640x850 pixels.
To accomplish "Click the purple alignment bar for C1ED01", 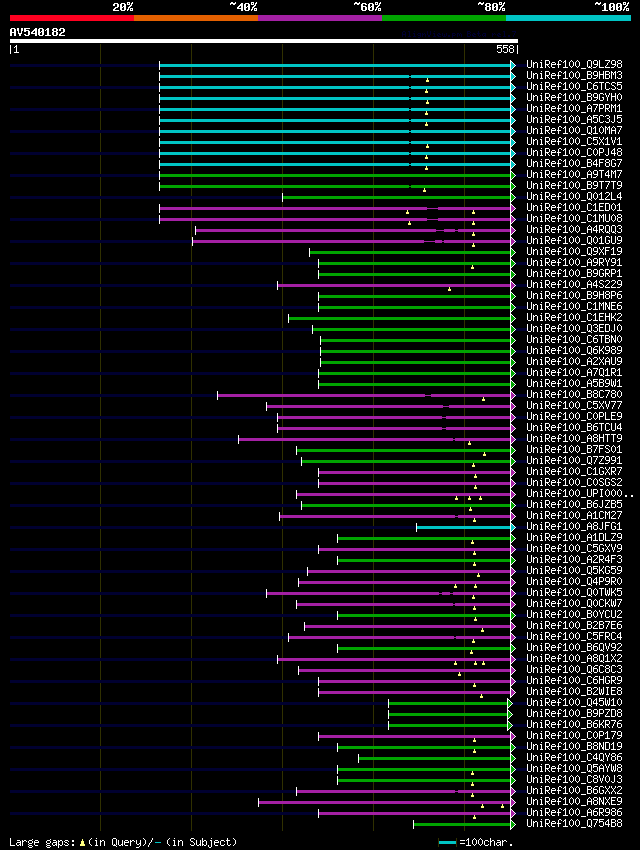I will click(x=335, y=208).
